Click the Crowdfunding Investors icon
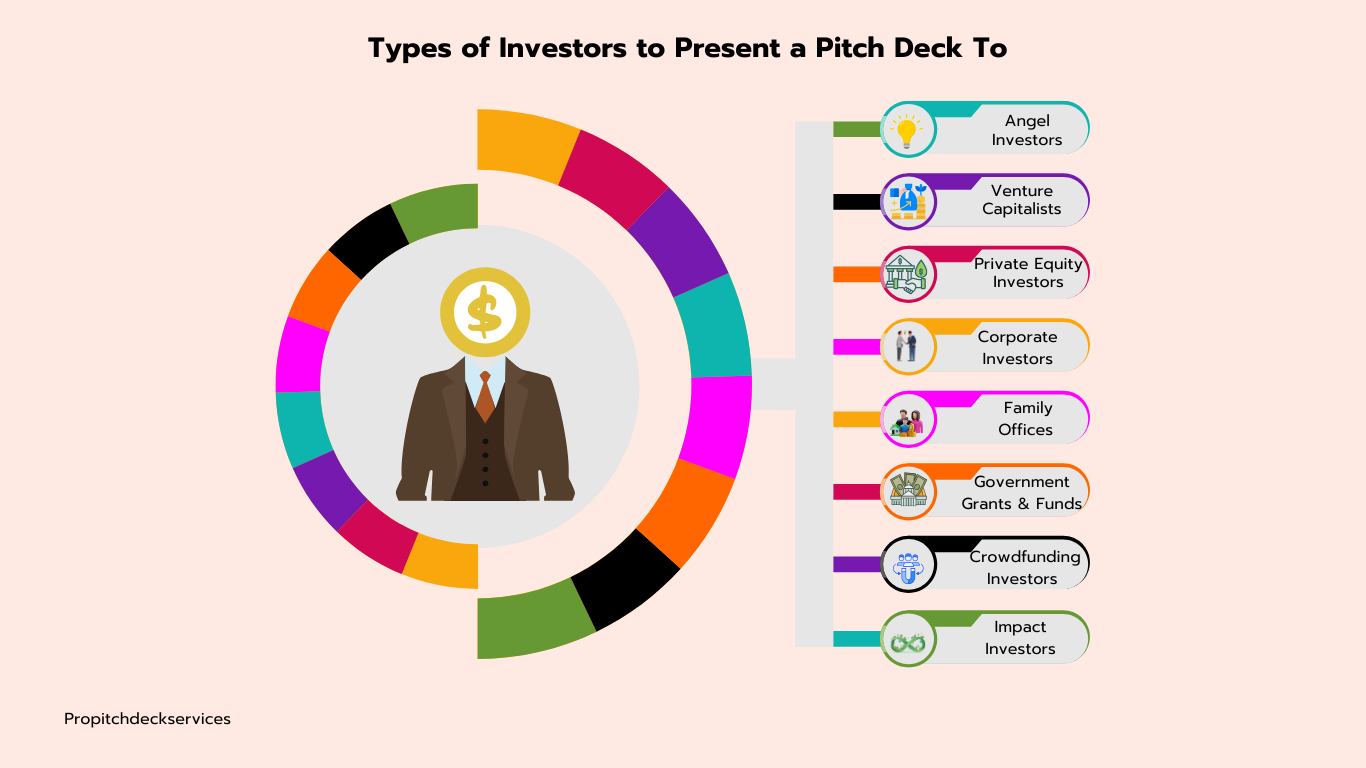This screenshot has height=768, width=1366. click(x=908, y=565)
